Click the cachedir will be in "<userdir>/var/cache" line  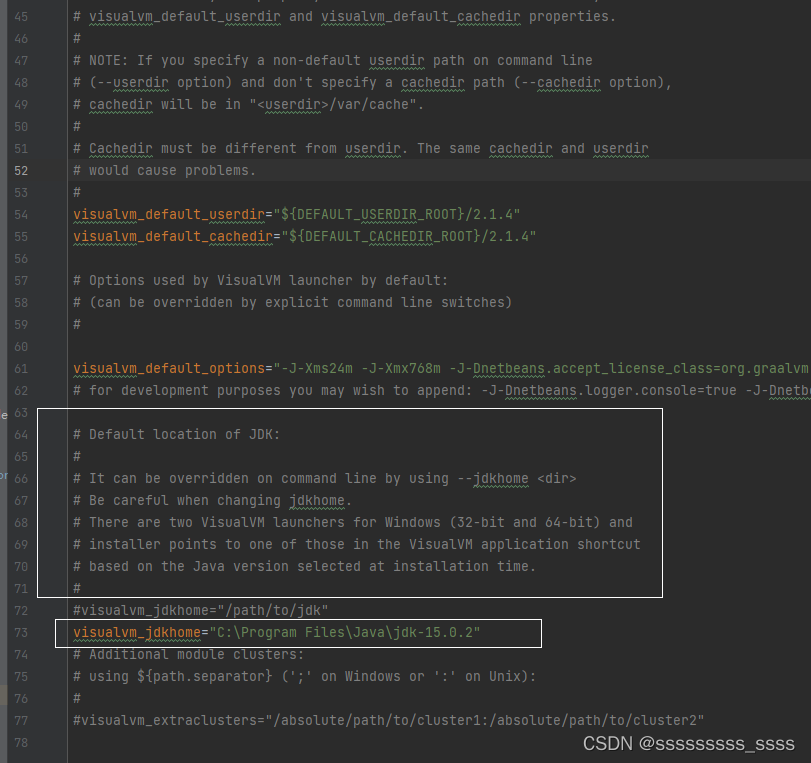(x=248, y=104)
